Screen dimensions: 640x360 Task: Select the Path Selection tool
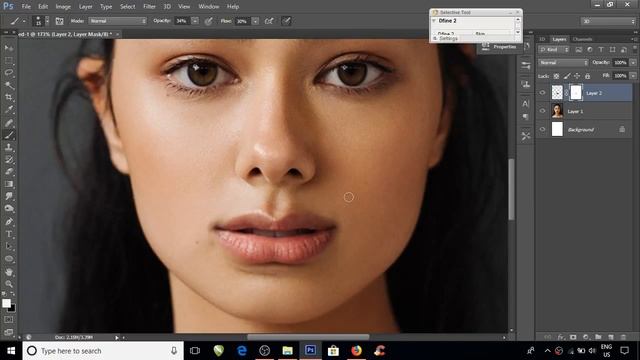9,247
